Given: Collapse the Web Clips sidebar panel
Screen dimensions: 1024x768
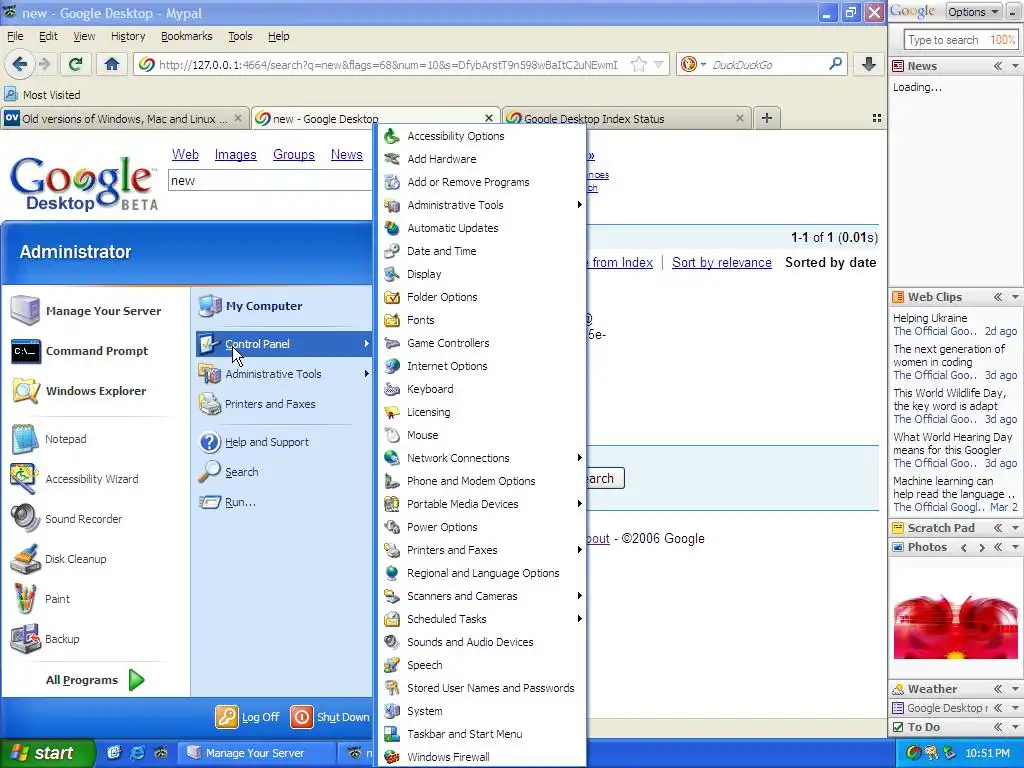Looking at the screenshot, I should [x=998, y=297].
